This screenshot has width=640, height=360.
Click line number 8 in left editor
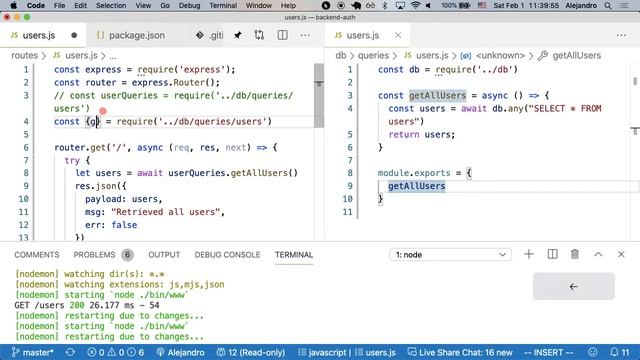26,173
